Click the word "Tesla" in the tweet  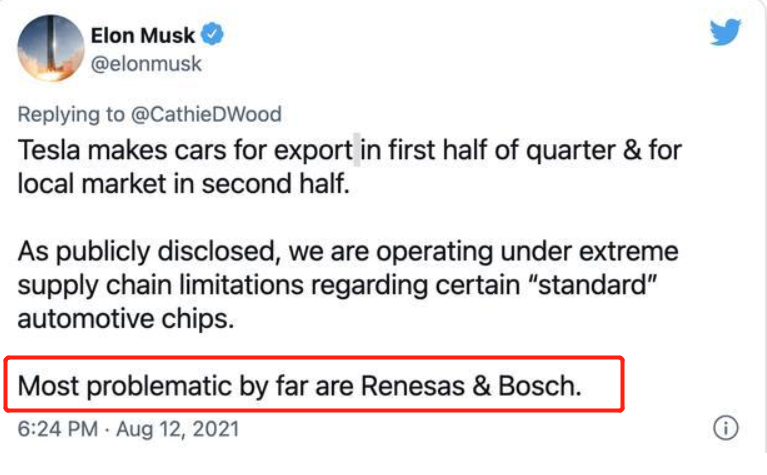pyautogui.click(x=49, y=150)
